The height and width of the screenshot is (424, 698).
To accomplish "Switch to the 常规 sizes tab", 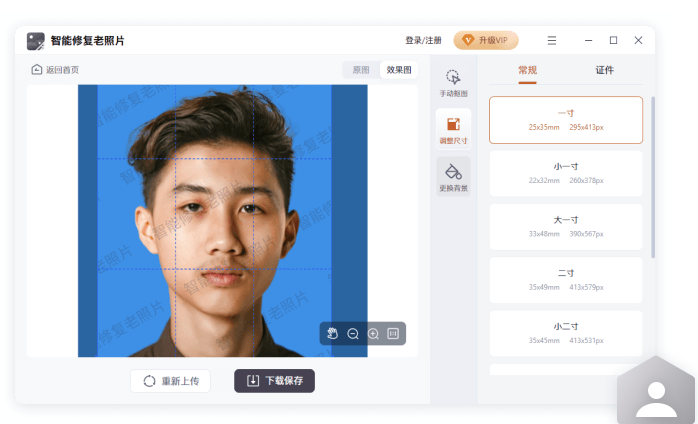I will 527,70.
